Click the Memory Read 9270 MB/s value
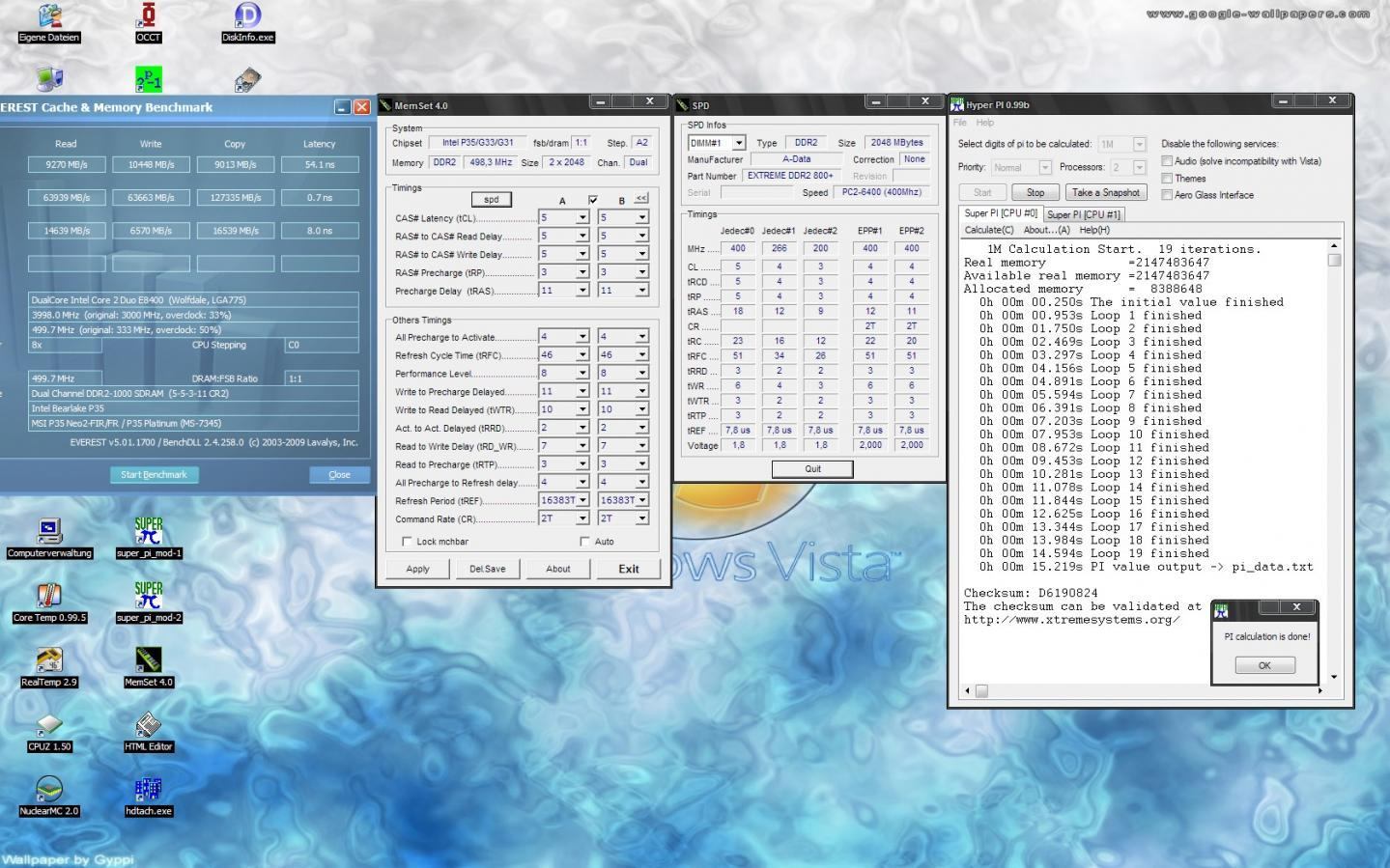1390x868 pixels. (67, 164)
